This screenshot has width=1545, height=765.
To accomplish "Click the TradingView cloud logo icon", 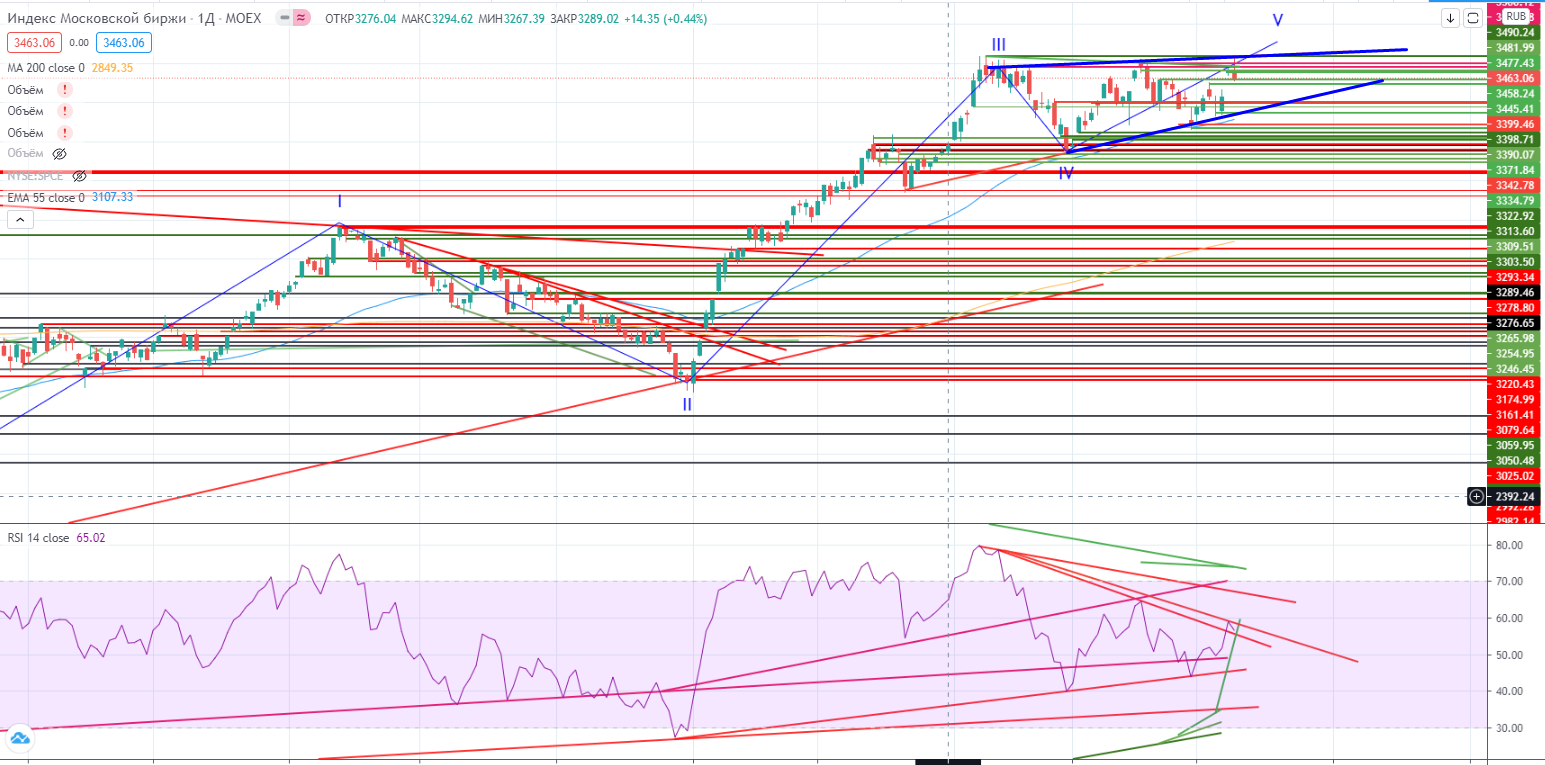I will tap(19, 740).
